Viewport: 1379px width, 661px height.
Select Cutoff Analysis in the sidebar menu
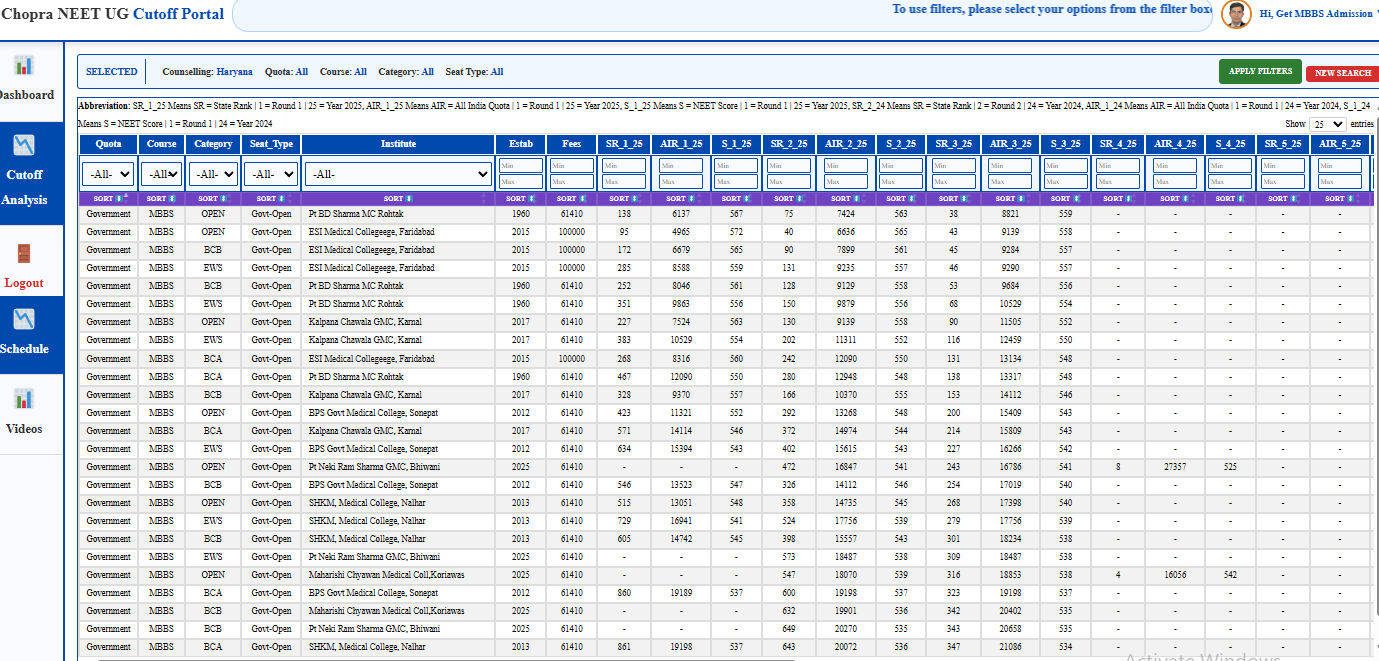[25, 186]
